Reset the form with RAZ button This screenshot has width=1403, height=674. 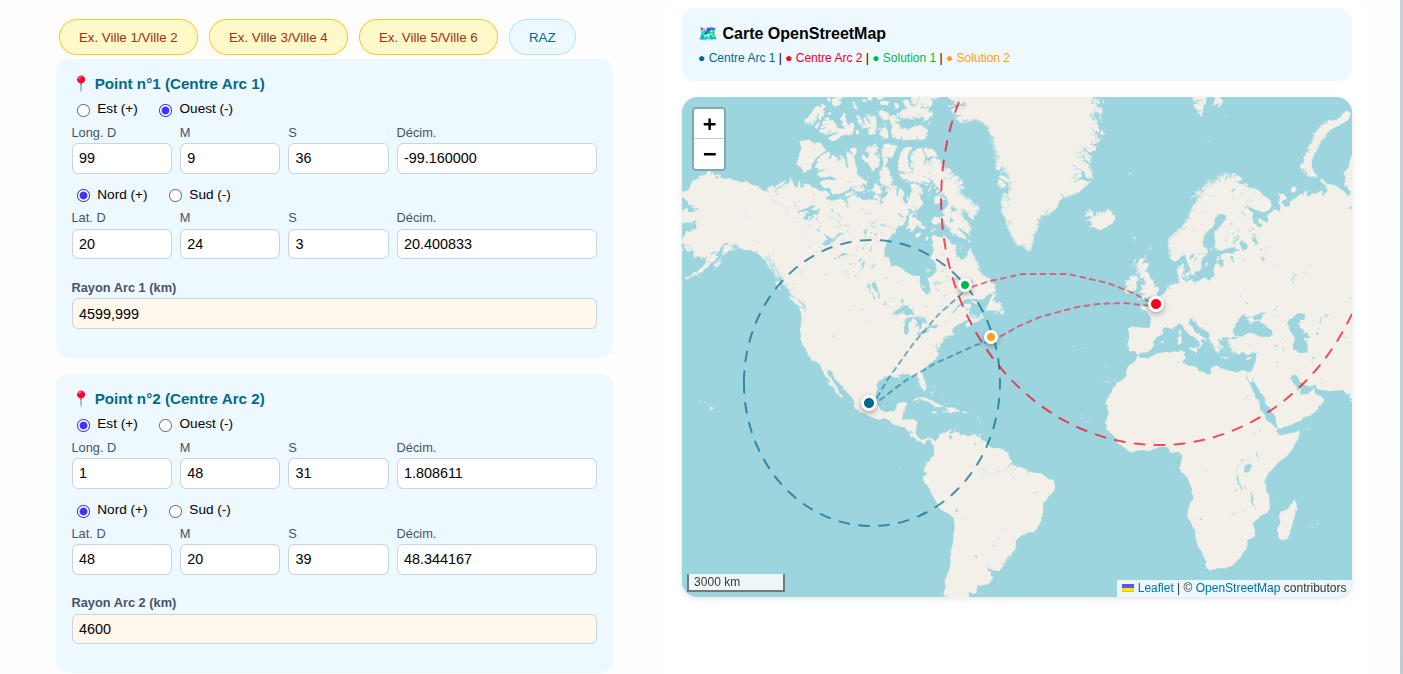tap(542, 37)
